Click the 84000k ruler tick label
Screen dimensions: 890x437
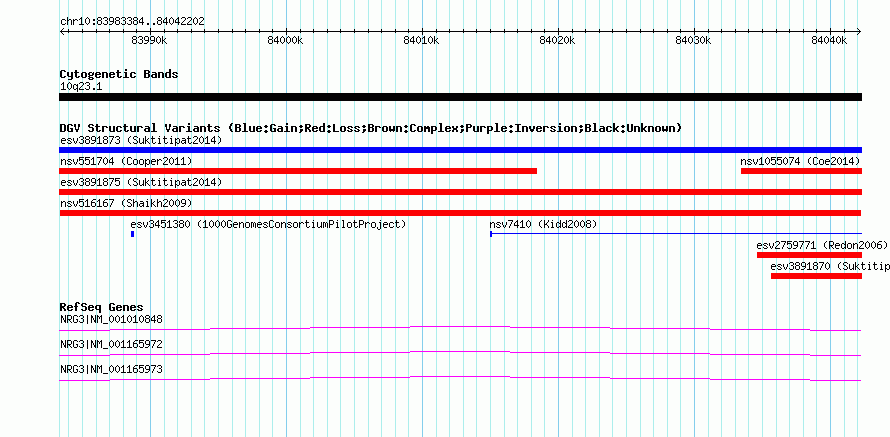[x=286, y=40]
